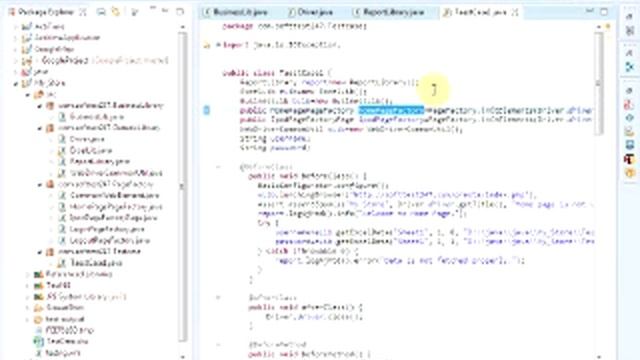Close the Package Explorer view
This screenshot has height=360, width=640.
[82, 12]
